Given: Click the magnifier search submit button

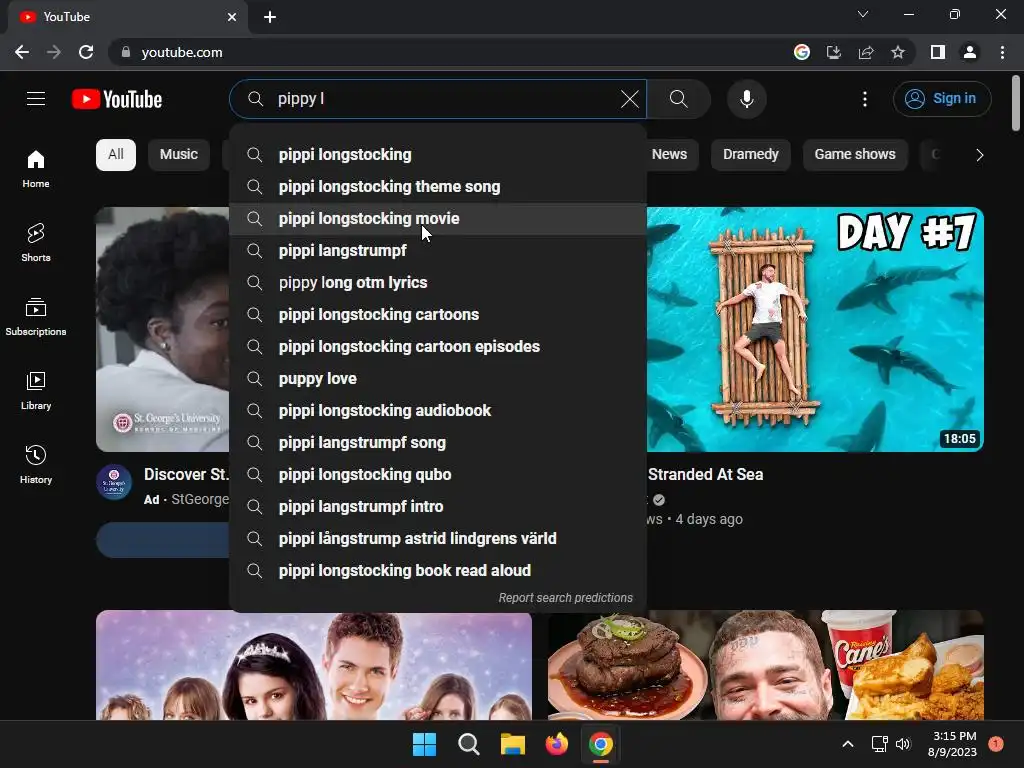Looking at the screenshot, I should click(679, 99).
